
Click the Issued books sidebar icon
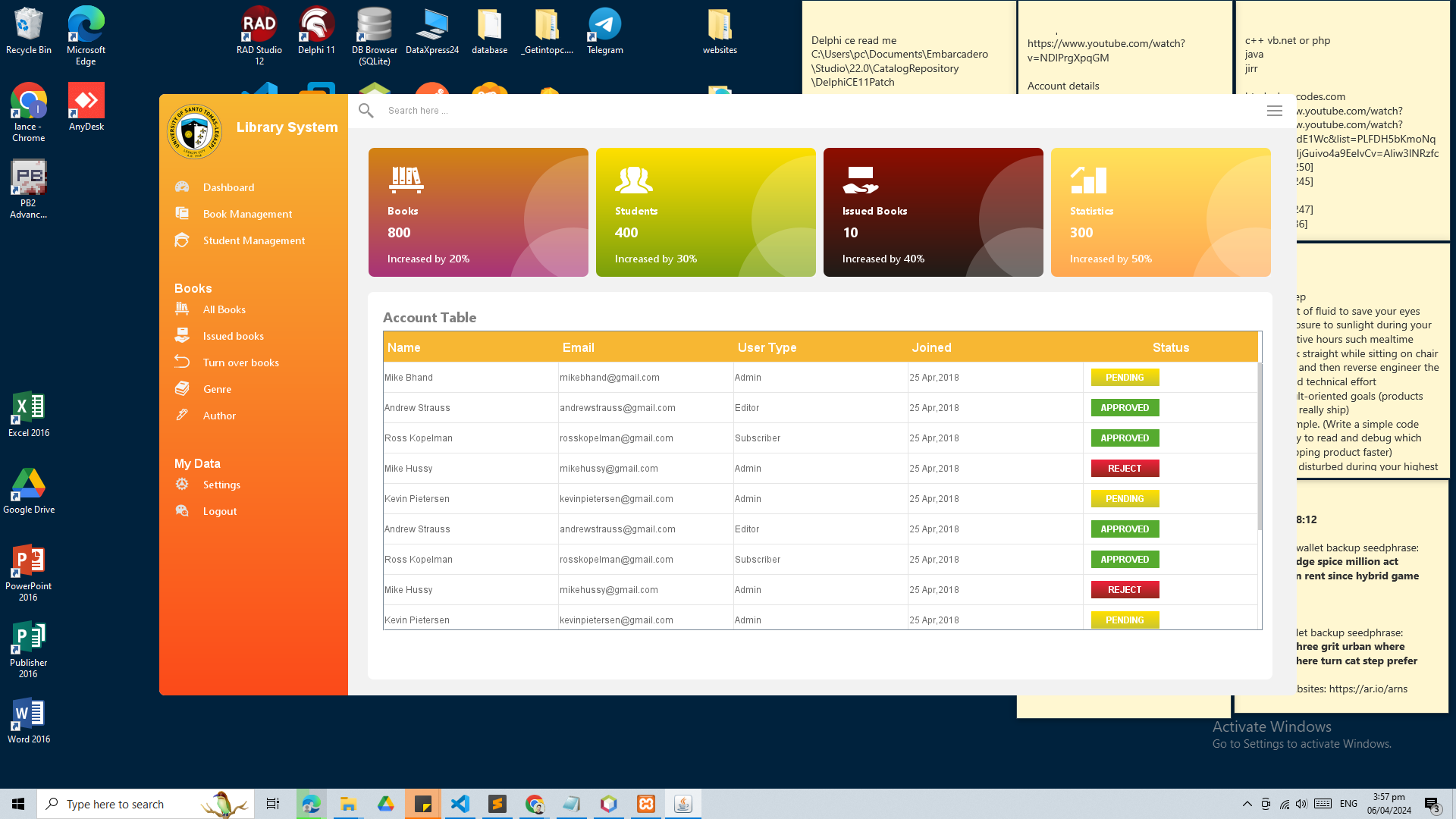(182, 335)
